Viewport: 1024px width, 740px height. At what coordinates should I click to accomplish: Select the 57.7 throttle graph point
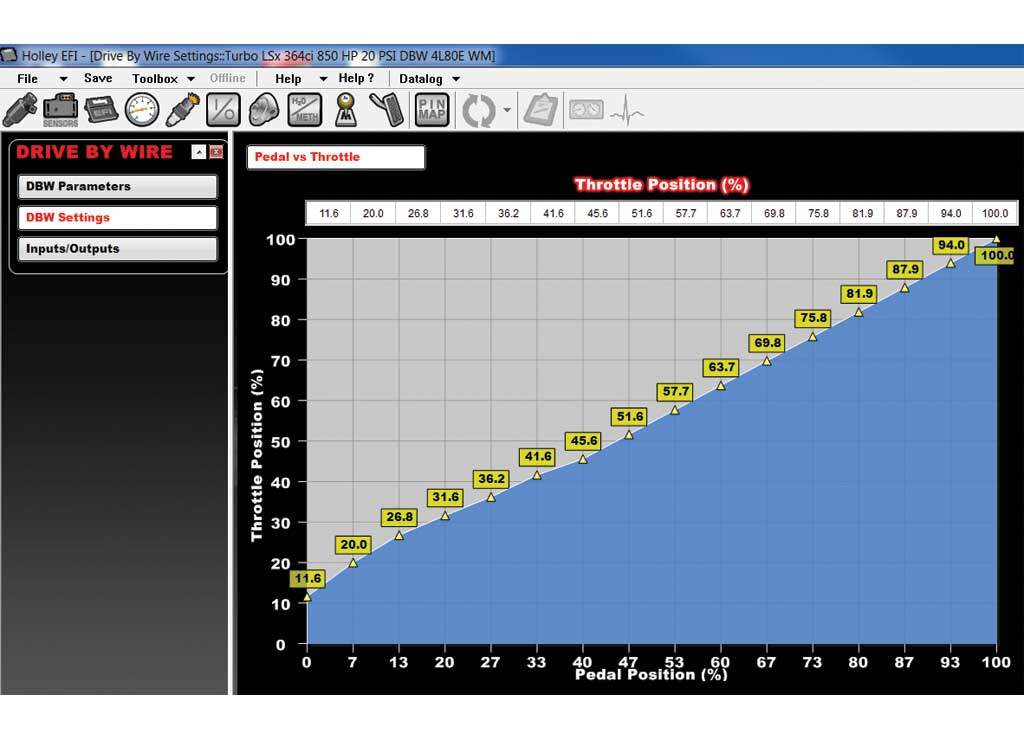(x=675, y=410)
